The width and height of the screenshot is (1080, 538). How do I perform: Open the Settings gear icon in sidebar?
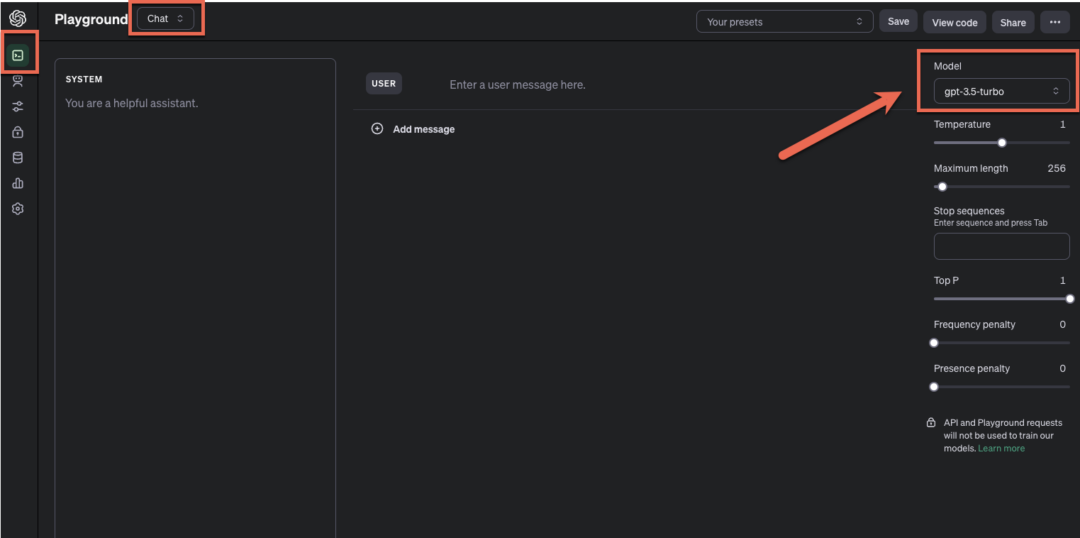tap(17, 209)
